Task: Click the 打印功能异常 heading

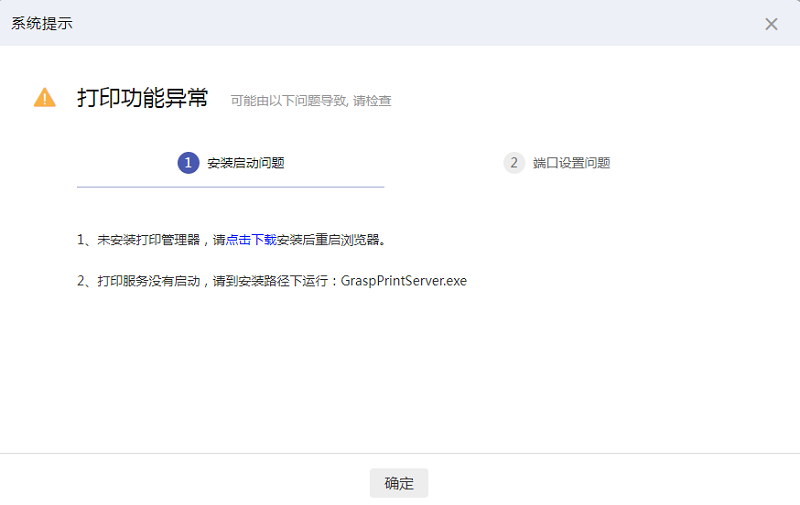Action: (x=142, y=98)
